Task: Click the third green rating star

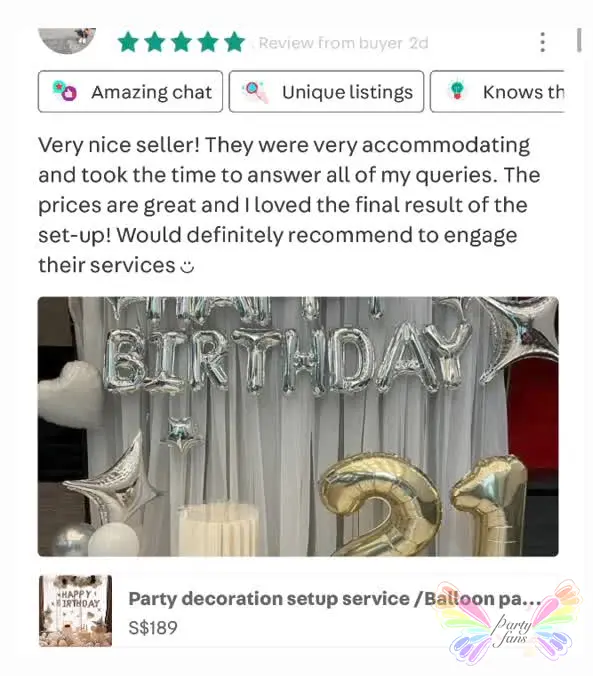Action: tap(181, 42)
